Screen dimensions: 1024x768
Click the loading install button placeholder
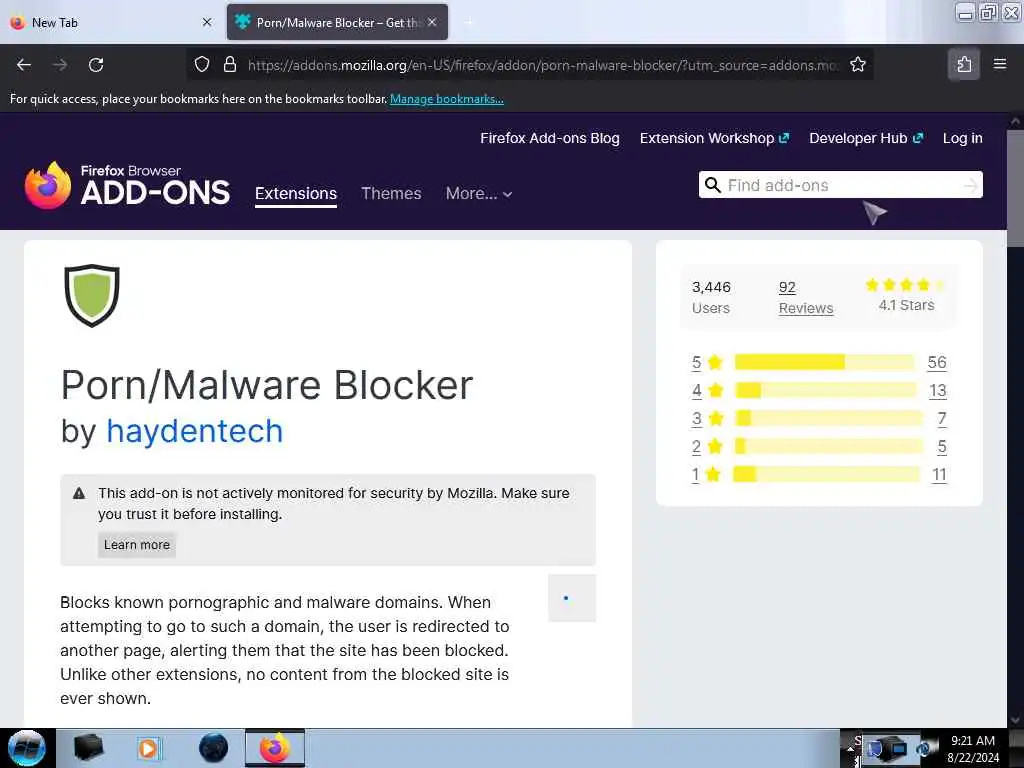point(572,598)
